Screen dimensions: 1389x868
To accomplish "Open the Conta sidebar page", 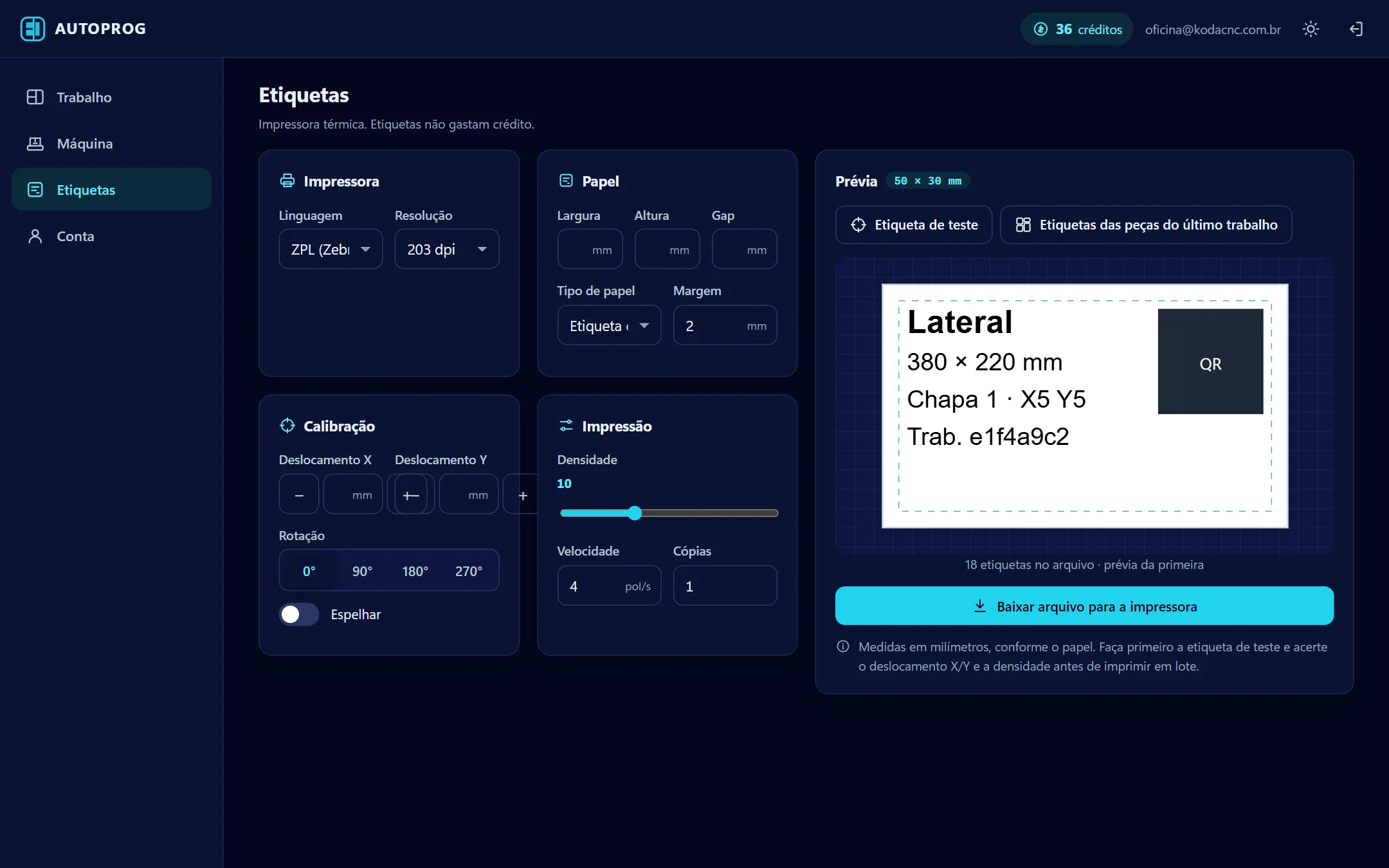I will pos(111,236).
